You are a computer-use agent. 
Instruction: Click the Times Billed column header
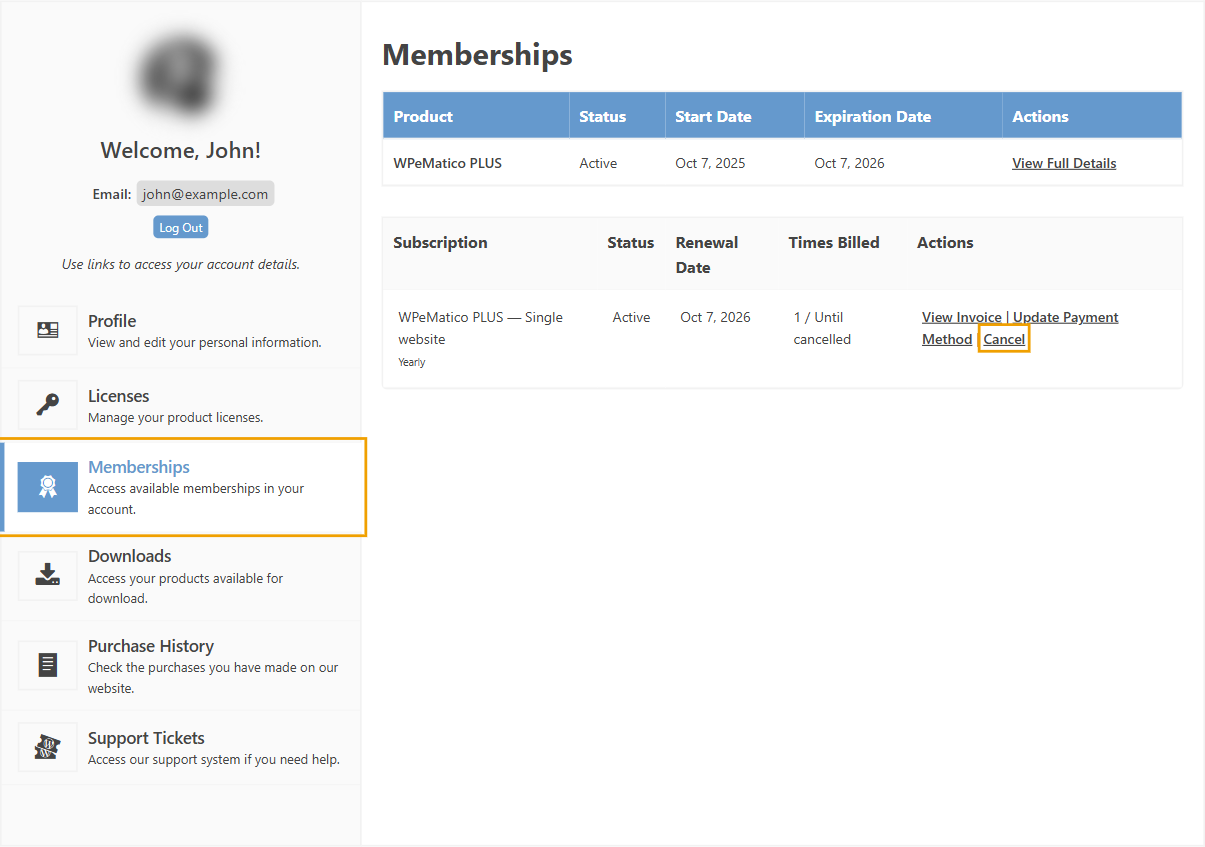pyautogui.click(x=834, y=242)
